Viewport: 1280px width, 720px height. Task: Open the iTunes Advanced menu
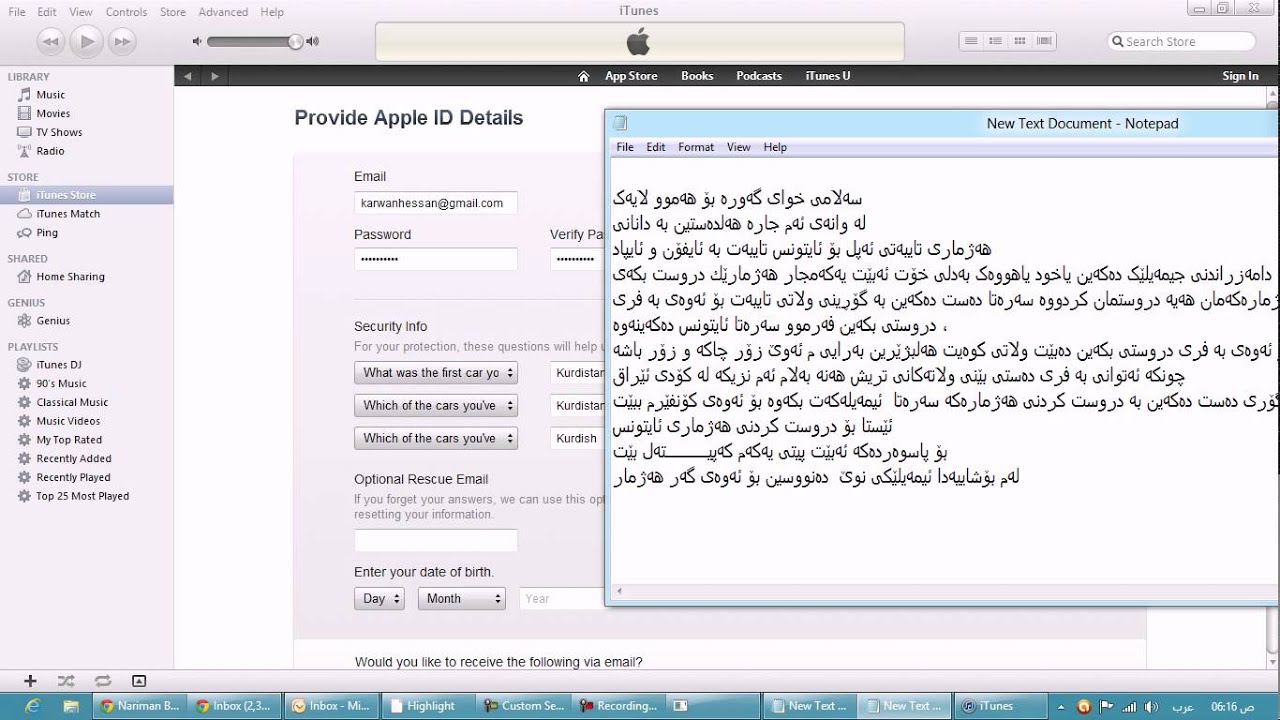click(x=223, y=12)
